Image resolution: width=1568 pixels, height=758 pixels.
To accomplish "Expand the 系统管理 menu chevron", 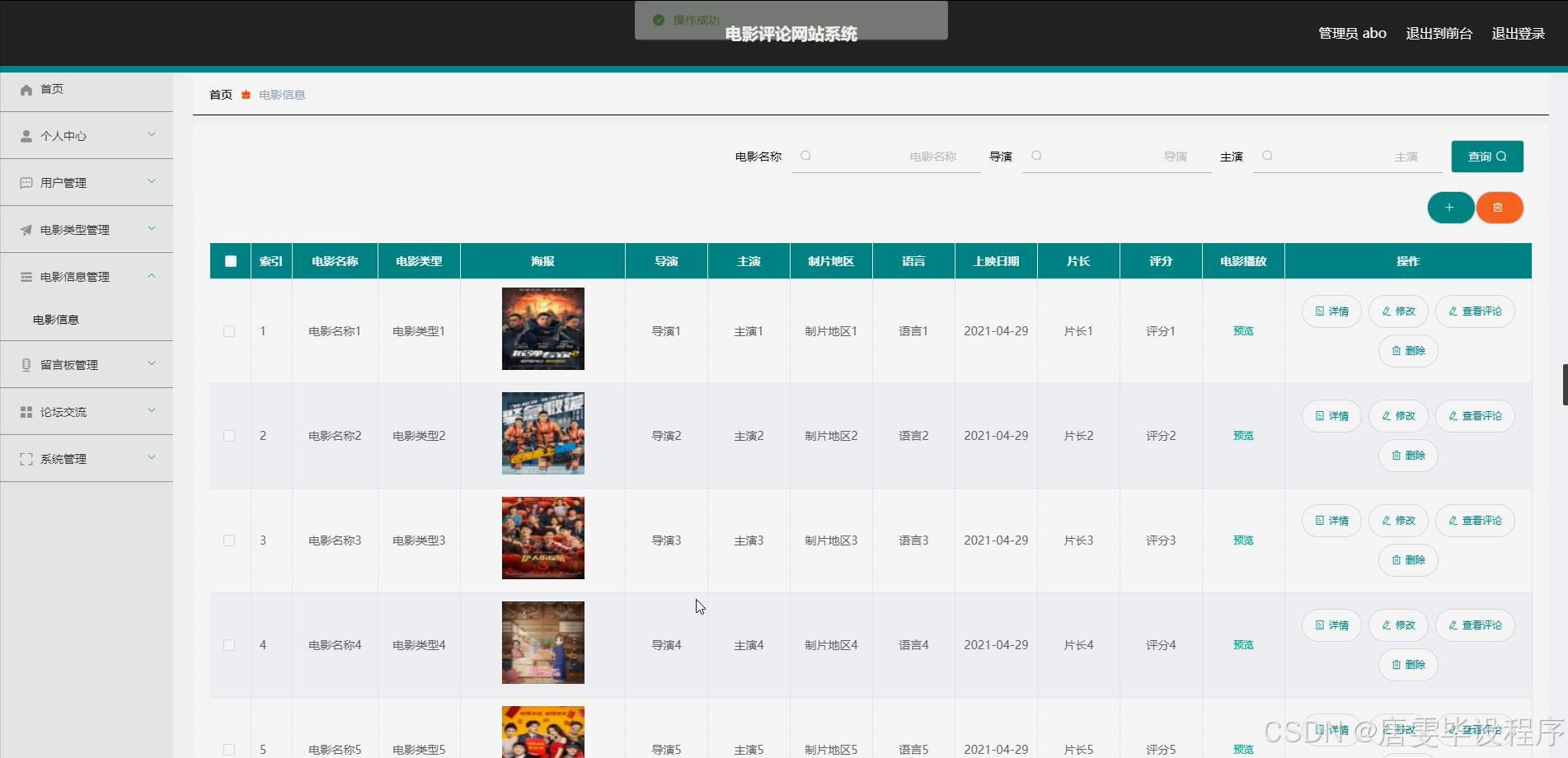I will (x=152, y=457).
